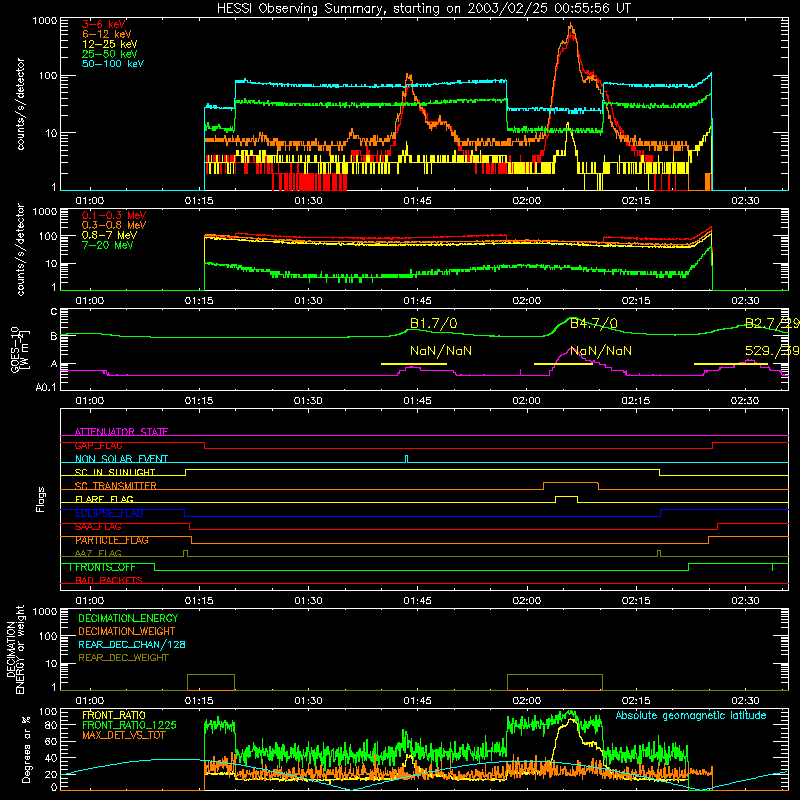Click the REAR_DEC_WEIGHT legend label
Screen dimensions: 800x800
click(x=123, y=658)
